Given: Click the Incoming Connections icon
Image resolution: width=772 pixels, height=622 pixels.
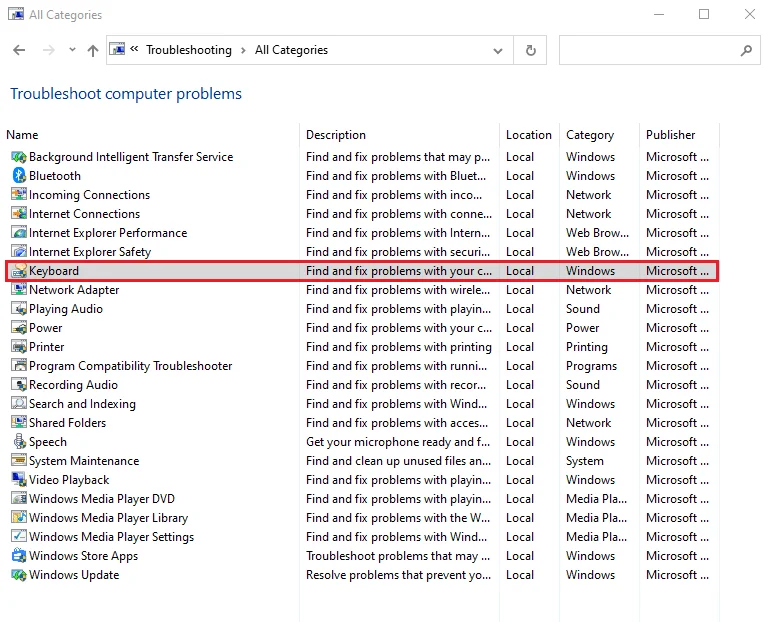Looking at the screenshot, I should 19,195.
